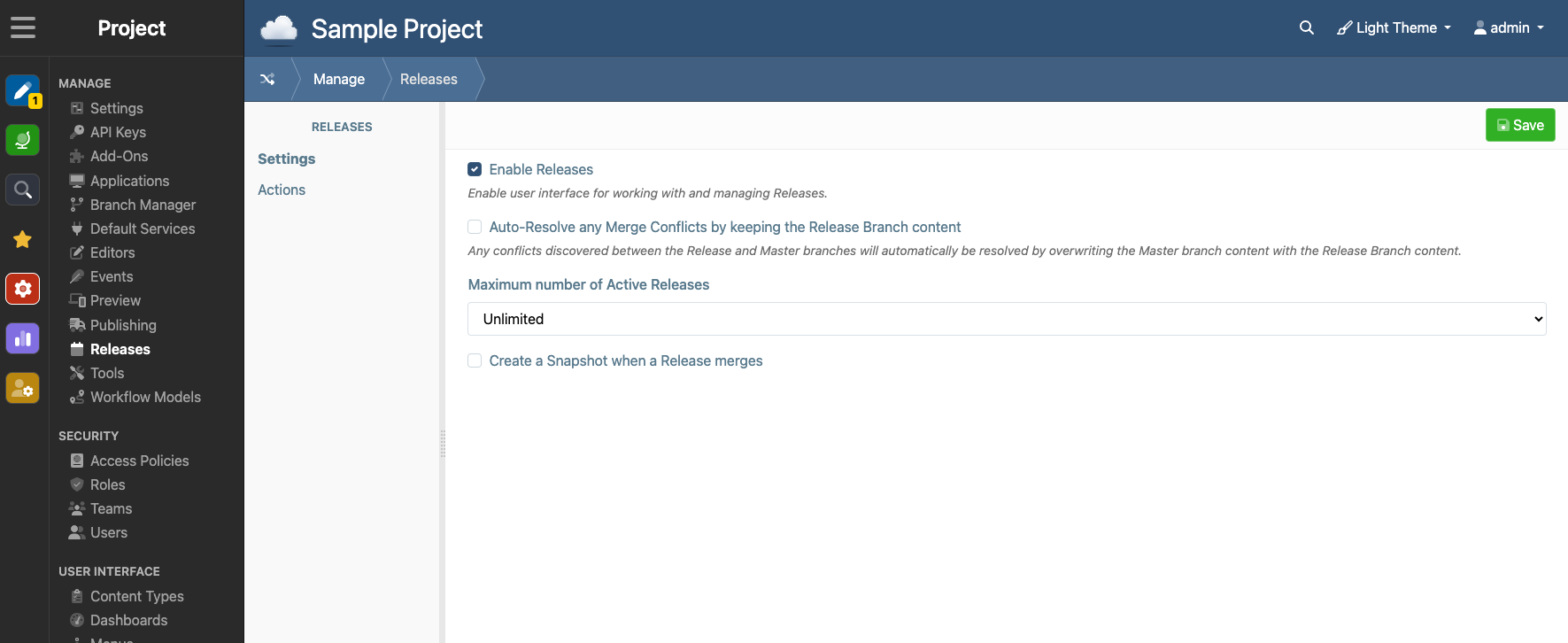The width and height of the screenshot is (1568, 643).
Task: Check Create a Snapshot when Release merges
Action: click(x=475, y=360)
